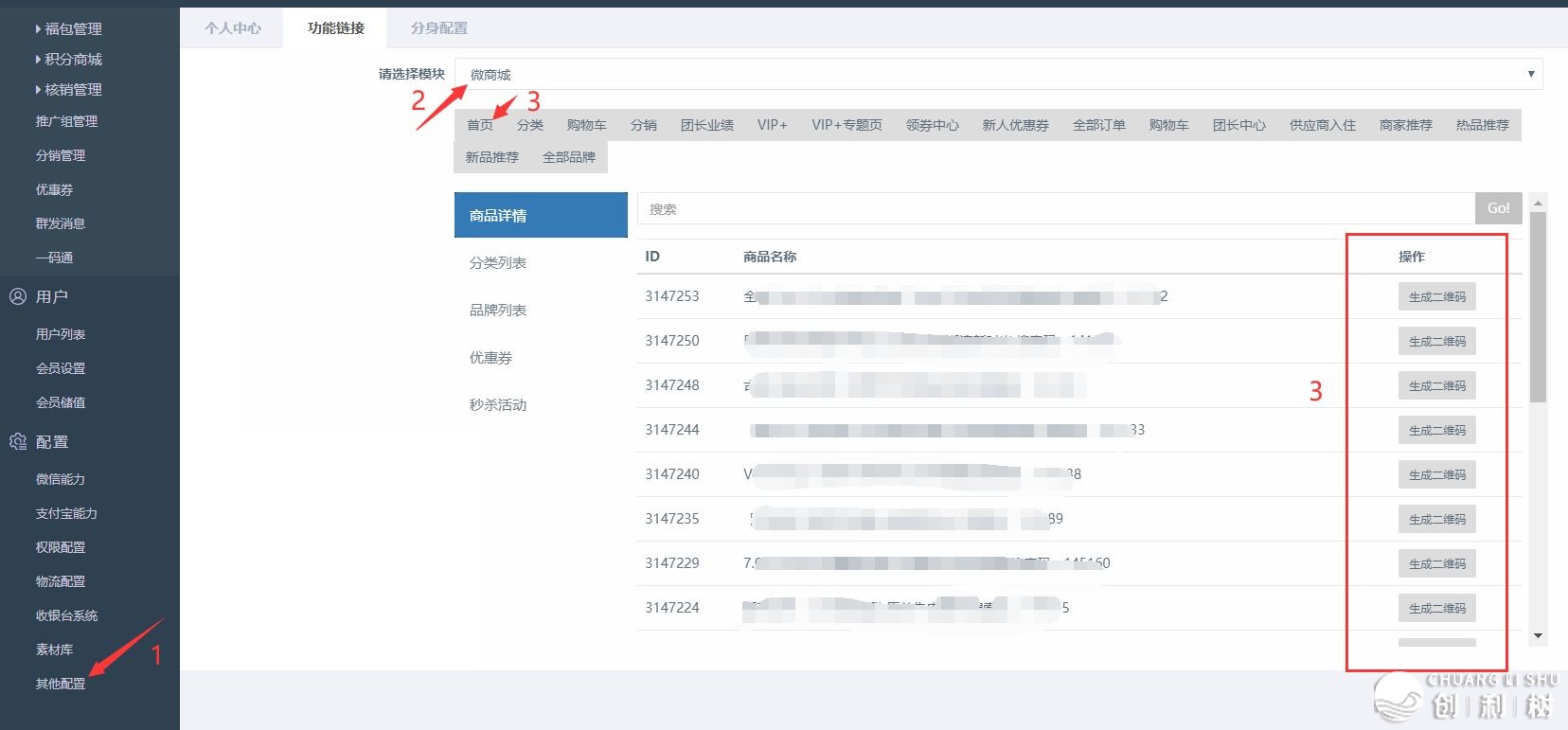Click the 3147253 ID cell
Screen dimensions: 1568x730
tap(672, 296)
